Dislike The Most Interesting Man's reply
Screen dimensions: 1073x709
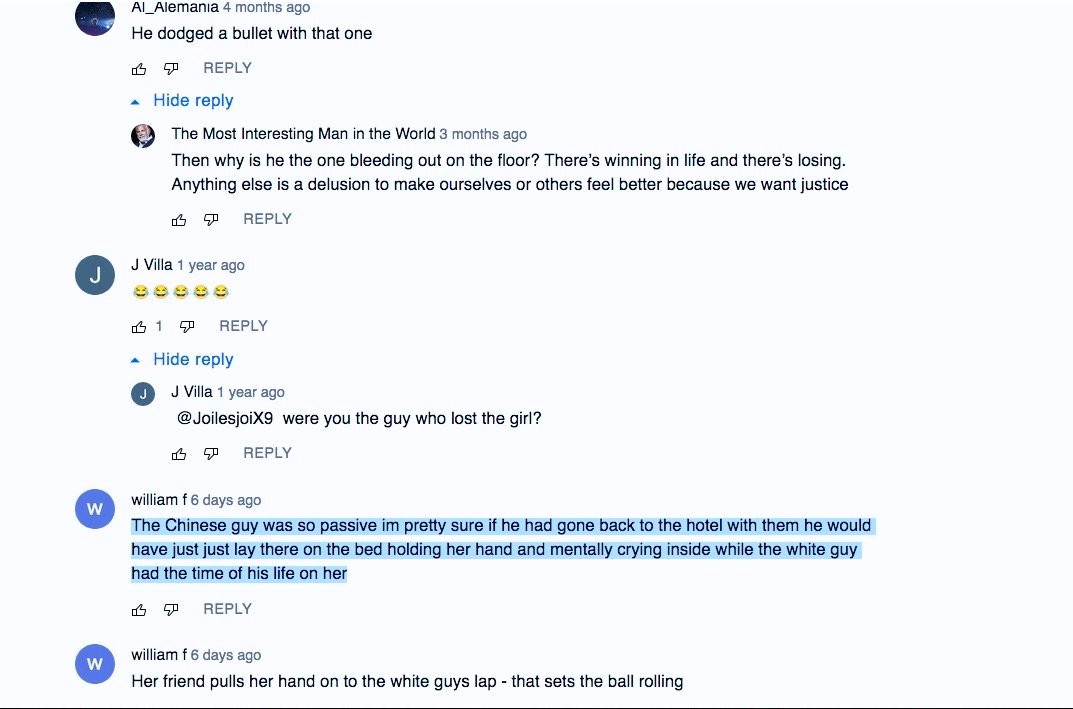pyautogui.click(x=211, y=220)
